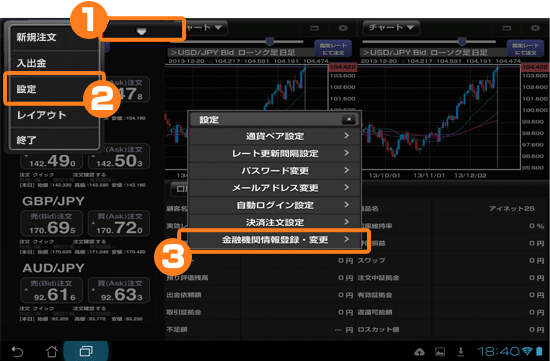Open the top menu dropdown arrow

(x=141, y=32)
